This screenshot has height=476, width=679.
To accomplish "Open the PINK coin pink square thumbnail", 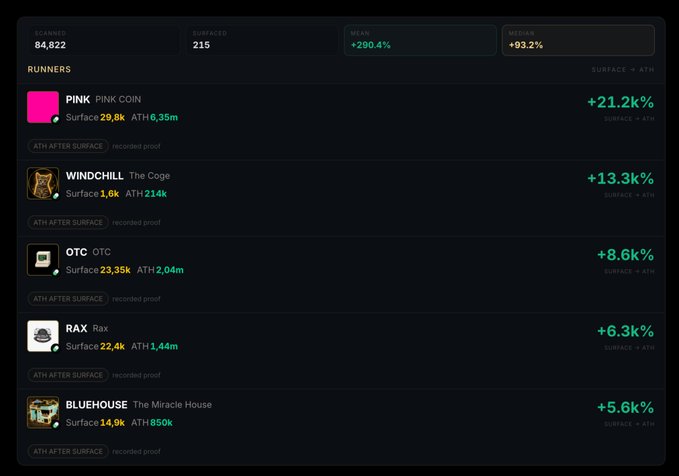I will coord(43,107).
